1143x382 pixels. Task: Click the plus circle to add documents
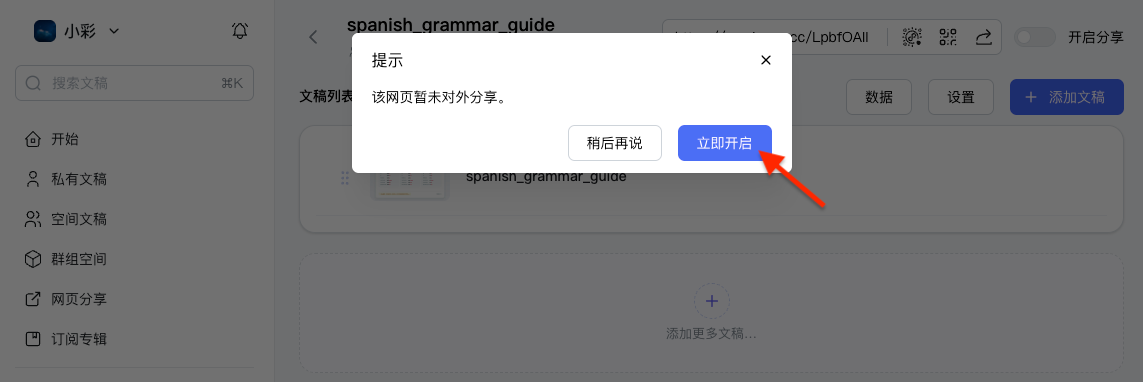(x=711, y=301)
